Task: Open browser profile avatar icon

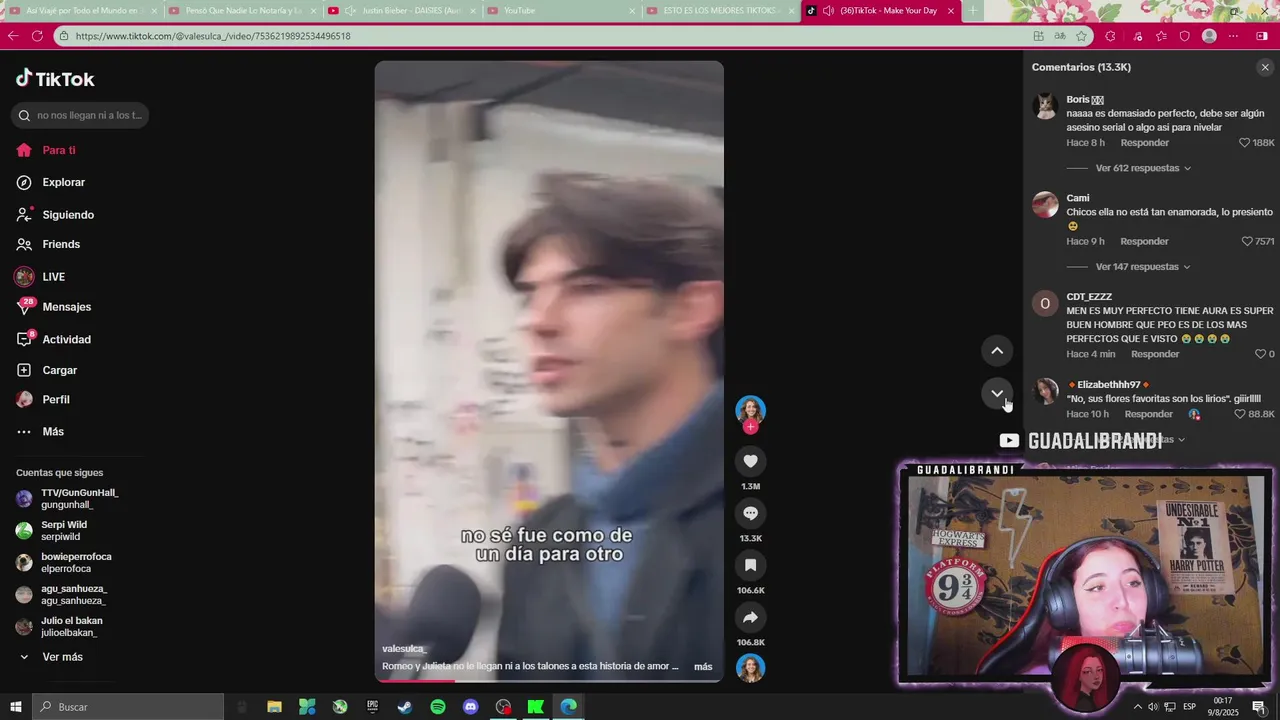Action: [1209, 36]
